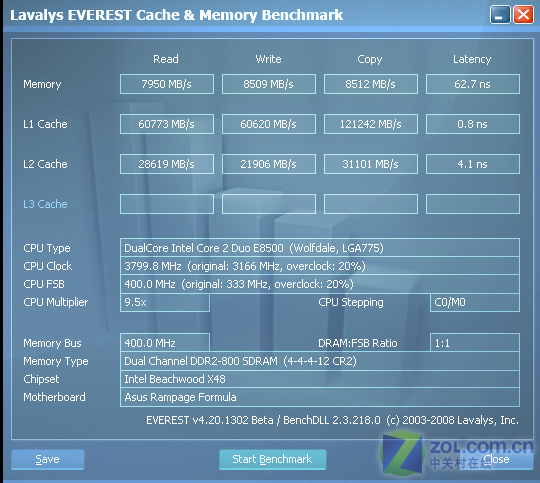Select CPU Stepping value C0/M0

(475, 302)
